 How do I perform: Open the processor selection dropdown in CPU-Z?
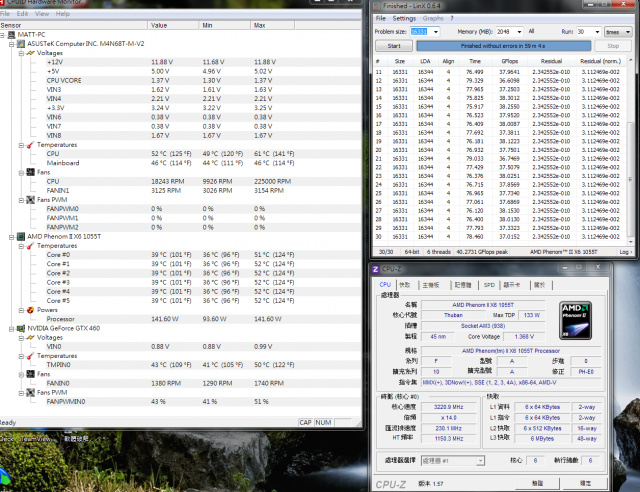tap(480, 461)
